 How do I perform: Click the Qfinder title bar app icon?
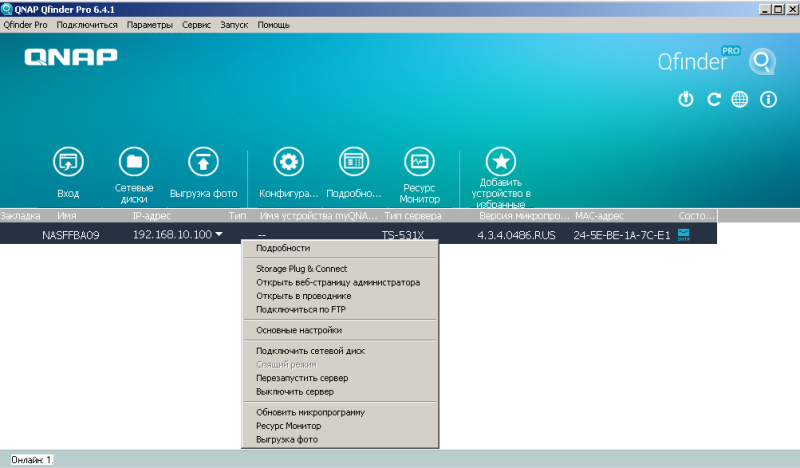click(6, 9)
